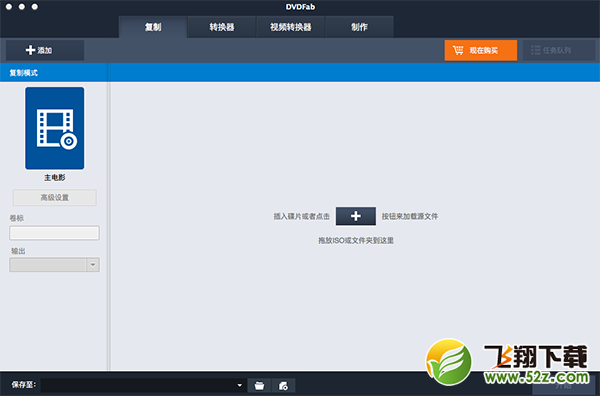The image size is (600, 396).
Task: Open the 视频转换器 tab
Action: 290,27
